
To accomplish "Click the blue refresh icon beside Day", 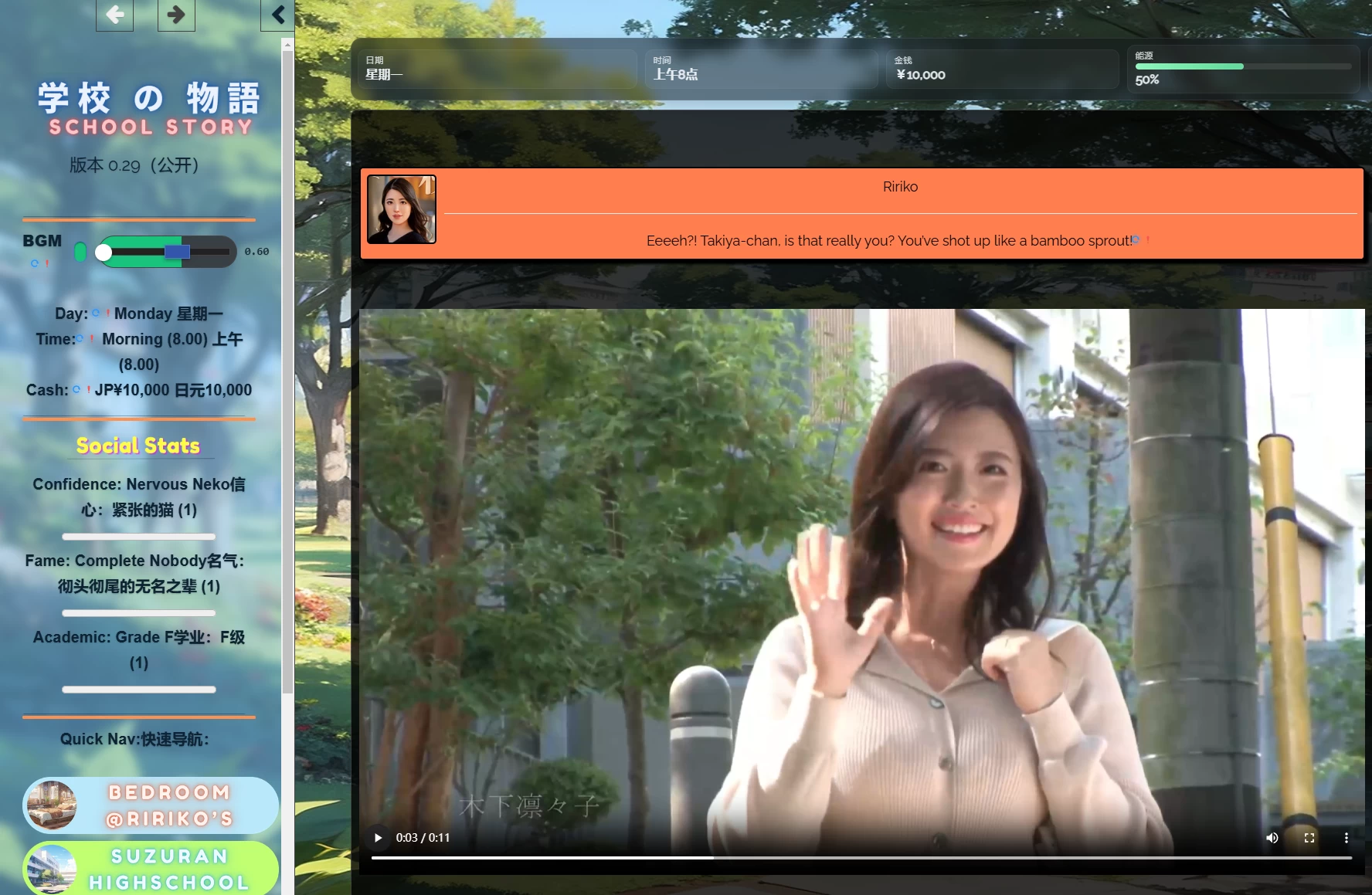I will (96, 313).
